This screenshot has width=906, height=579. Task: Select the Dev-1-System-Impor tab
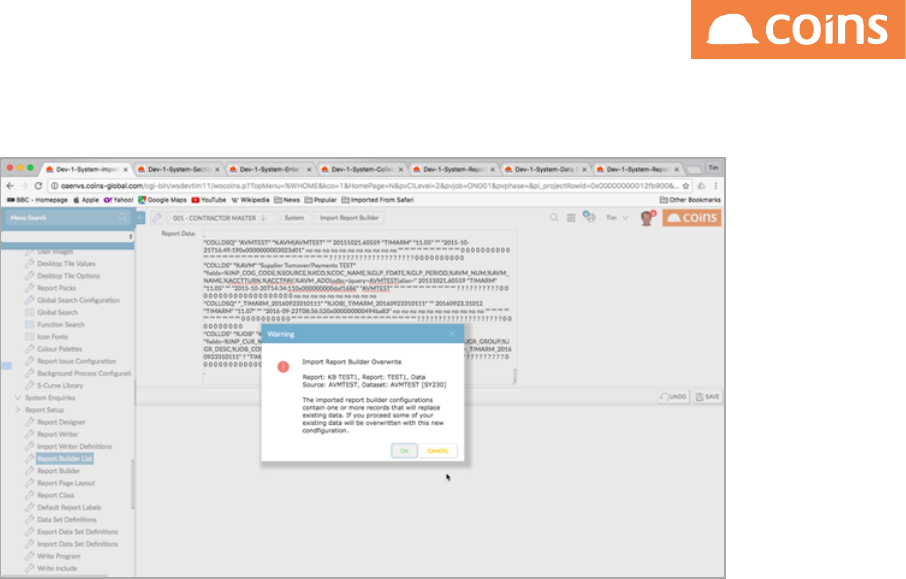87,169
